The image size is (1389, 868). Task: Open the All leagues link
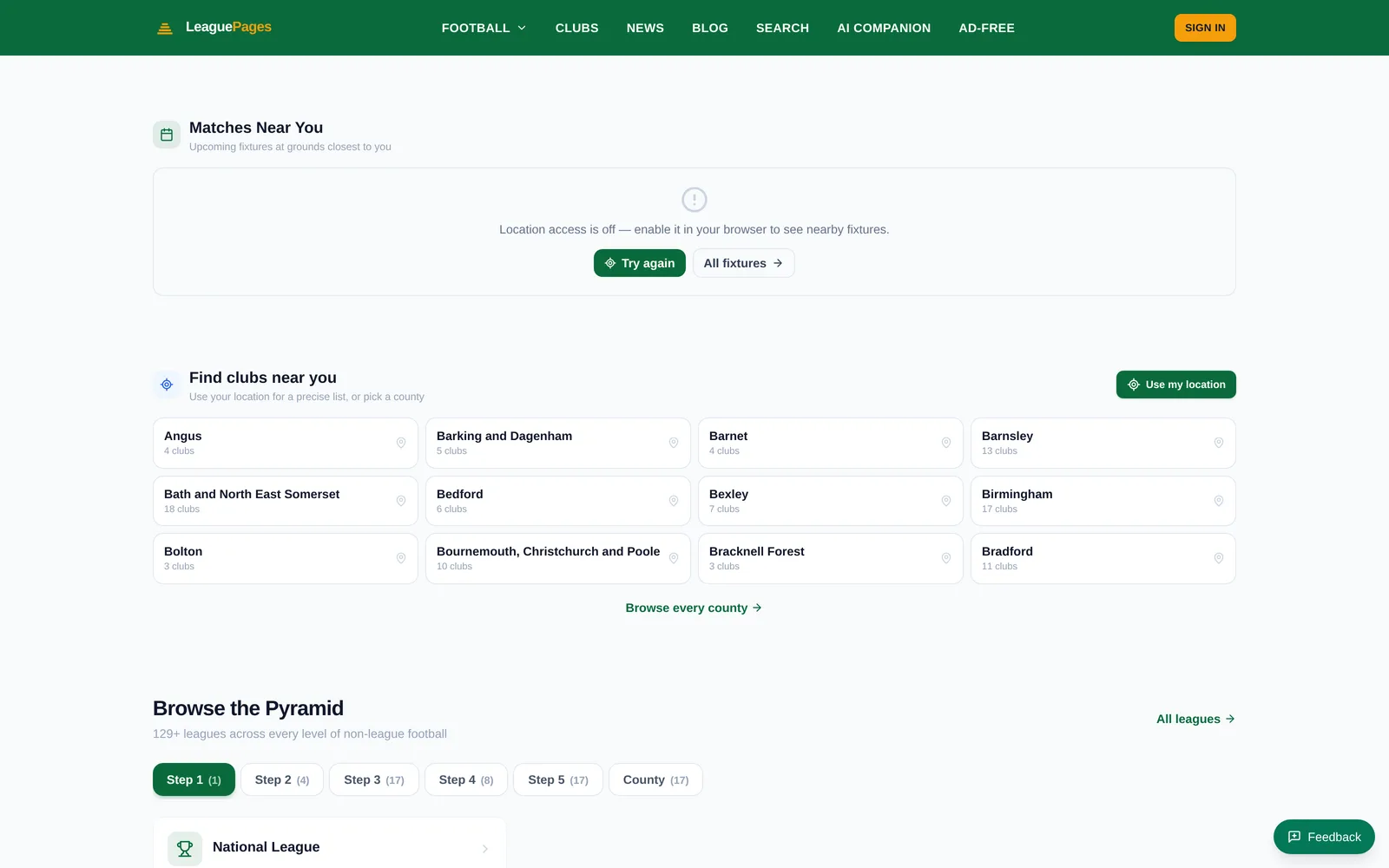[1195, 719]
